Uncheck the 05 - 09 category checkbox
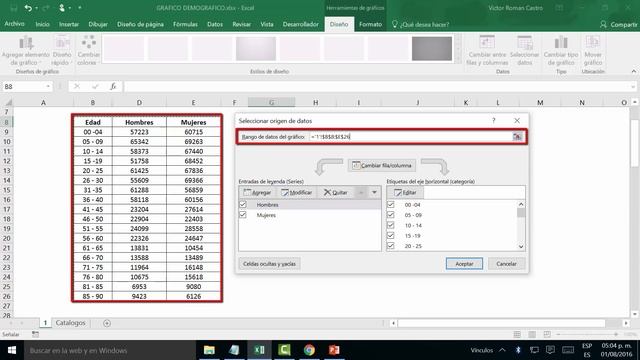 [391, 215]
